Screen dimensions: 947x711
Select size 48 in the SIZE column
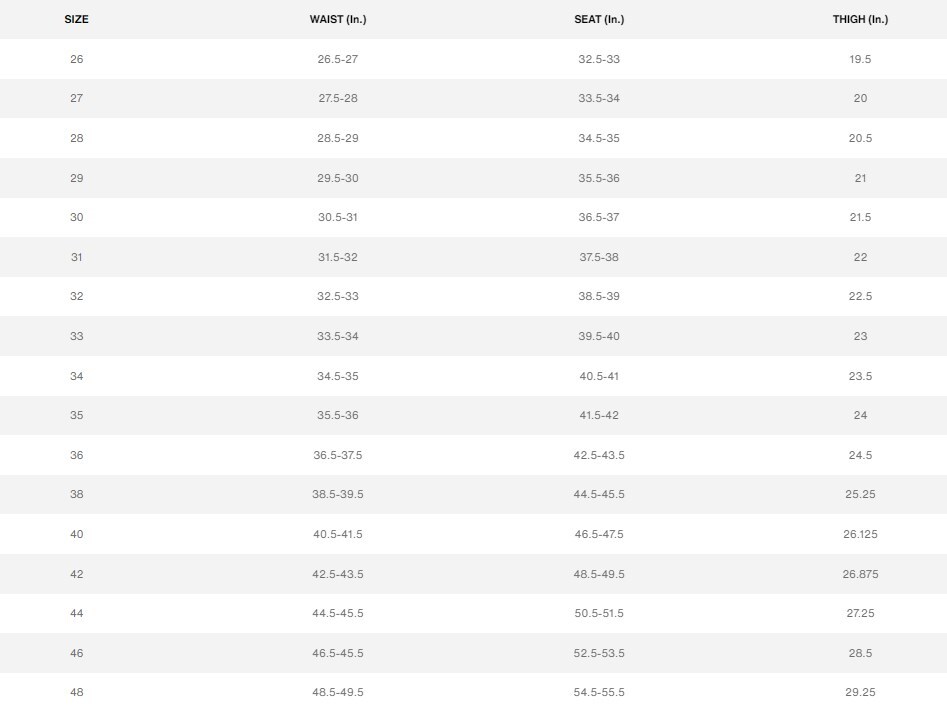pyautogui.click(x=77, y=692)
